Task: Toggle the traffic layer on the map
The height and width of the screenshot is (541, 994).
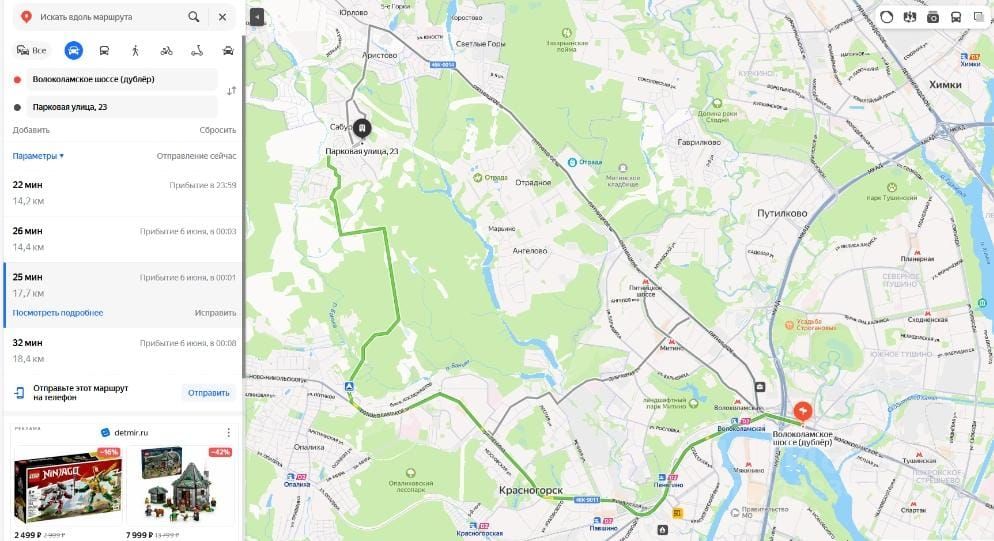Action: (x=887, y=17)
